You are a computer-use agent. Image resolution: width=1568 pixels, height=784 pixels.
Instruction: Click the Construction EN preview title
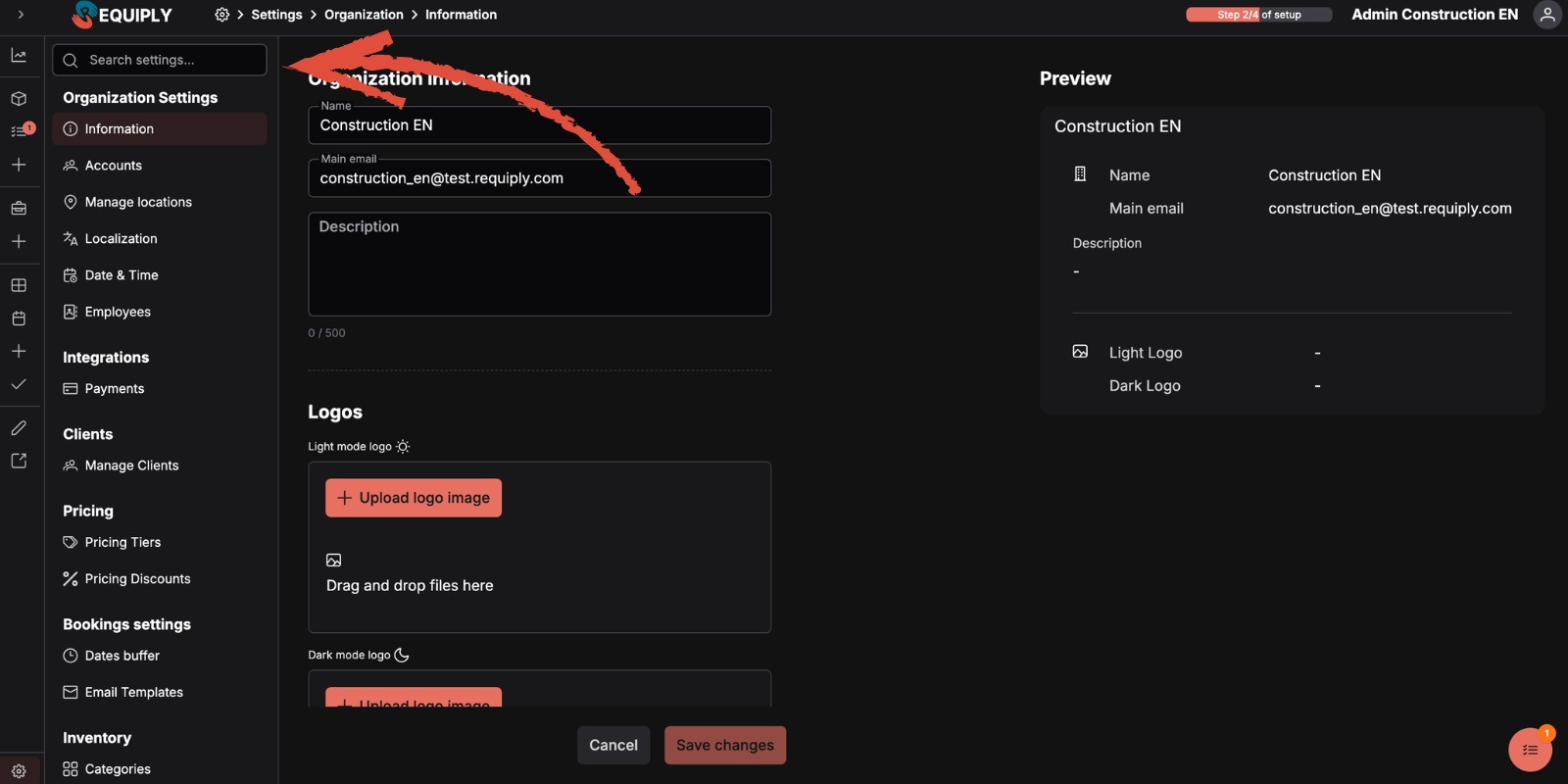tap(1118, 126)
